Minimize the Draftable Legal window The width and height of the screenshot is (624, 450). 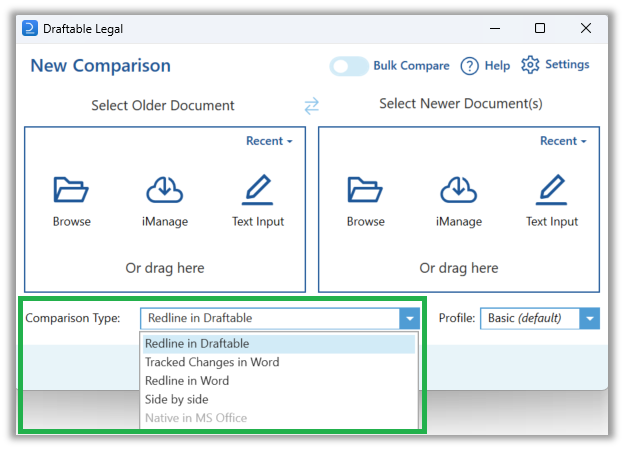click(x=495, y=28)
